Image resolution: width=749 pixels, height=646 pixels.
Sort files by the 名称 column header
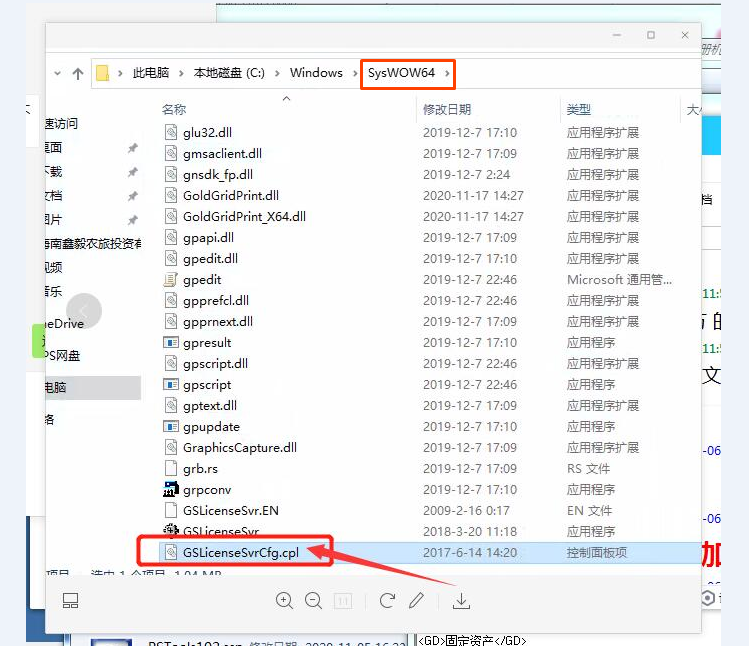click(174, 109)
